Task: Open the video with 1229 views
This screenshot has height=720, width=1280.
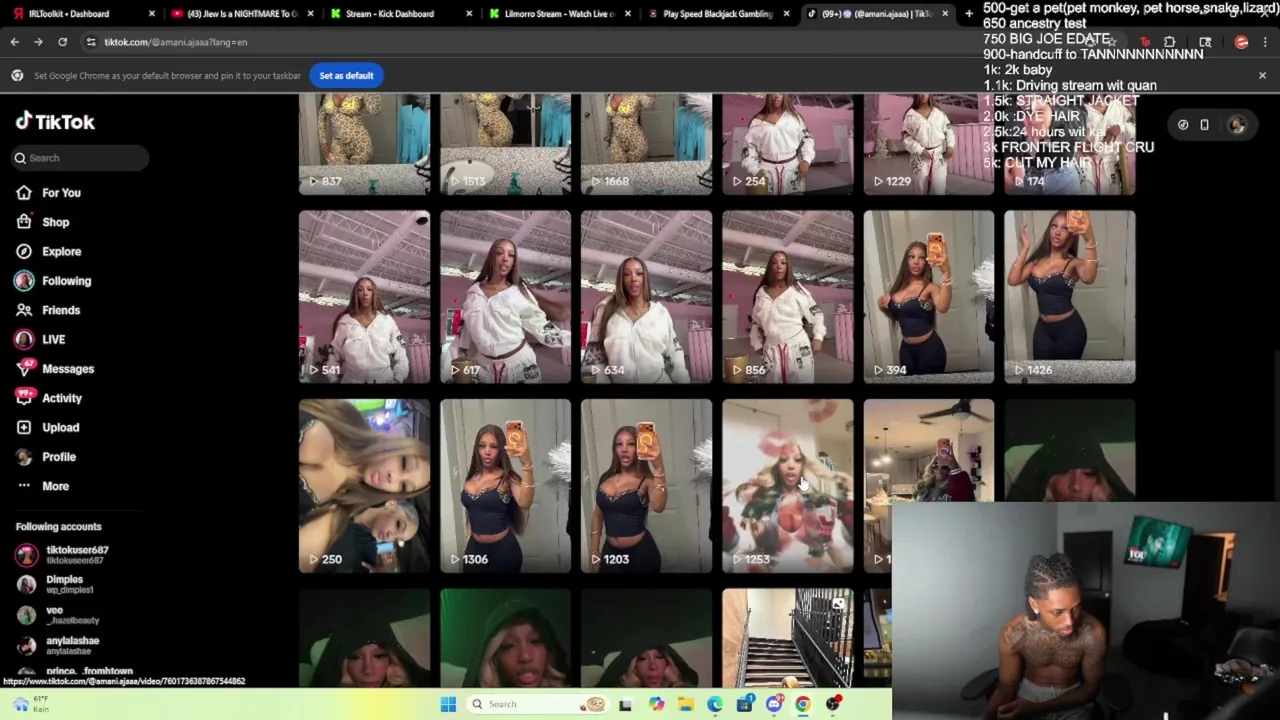Action: point(928,144)
